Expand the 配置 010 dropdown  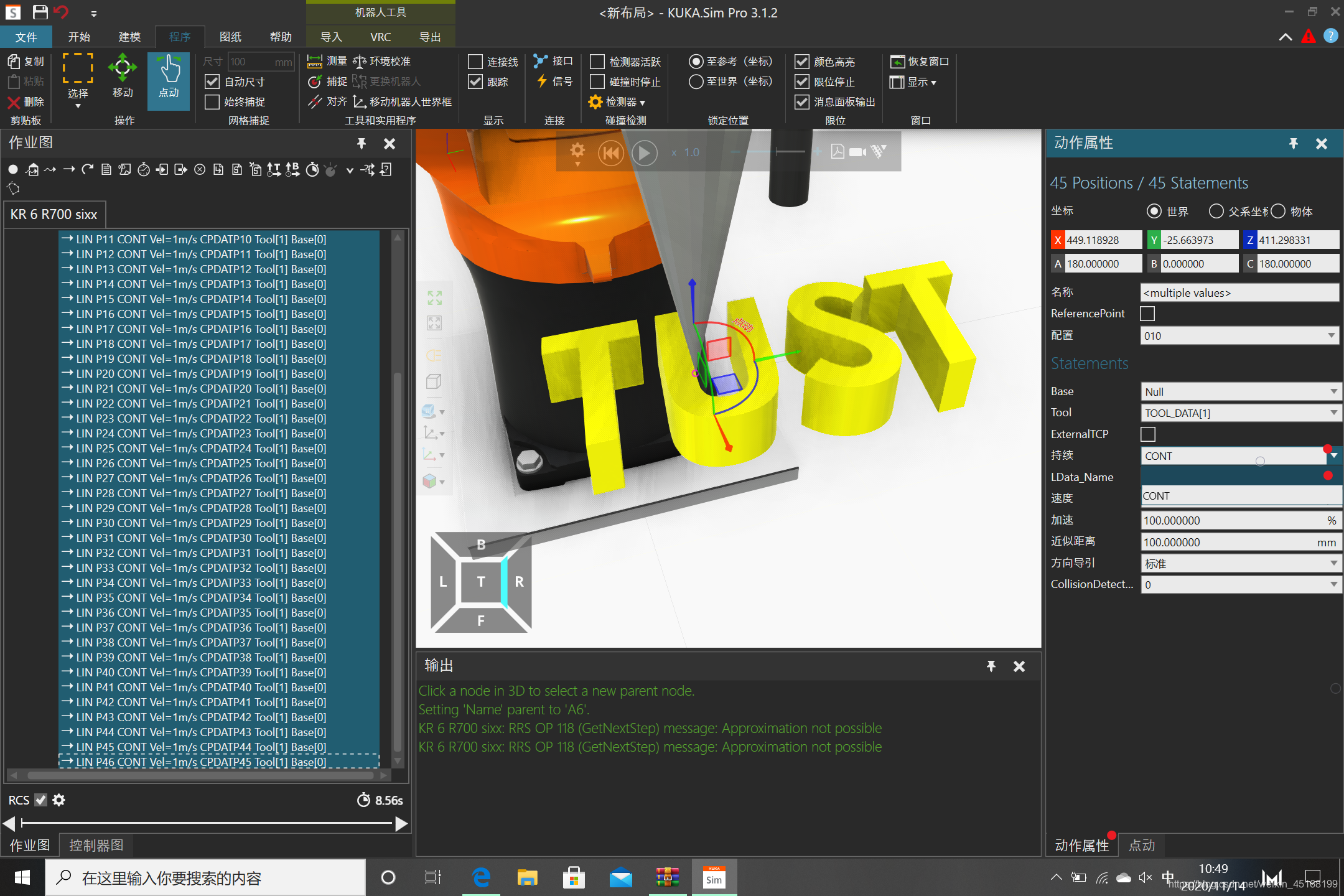(1331, 336)
